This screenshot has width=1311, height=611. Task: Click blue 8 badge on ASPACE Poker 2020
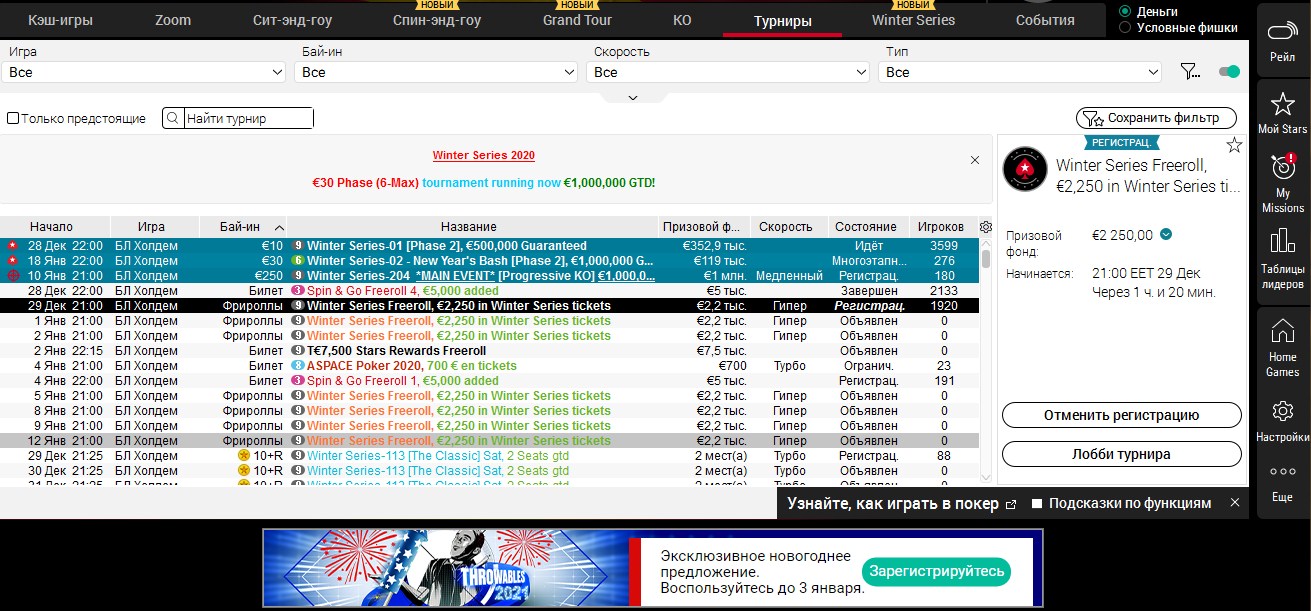tap(298, 366)
